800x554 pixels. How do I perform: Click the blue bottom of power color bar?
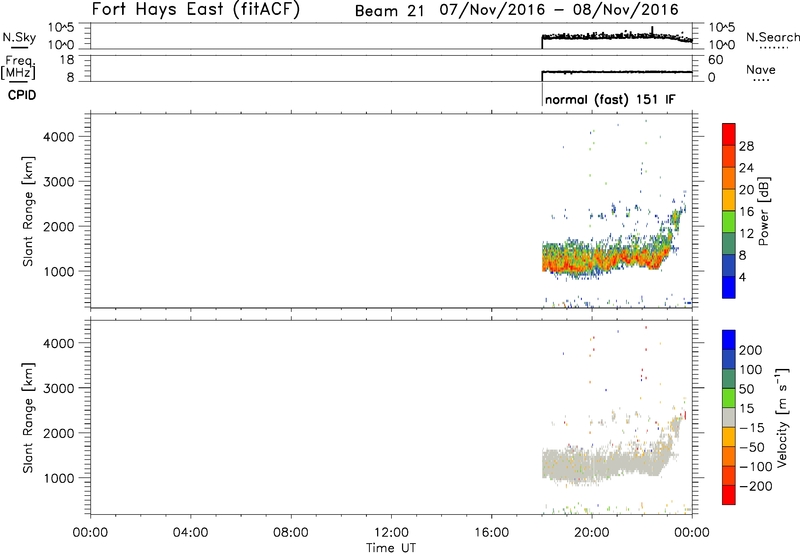click(729, 287)
